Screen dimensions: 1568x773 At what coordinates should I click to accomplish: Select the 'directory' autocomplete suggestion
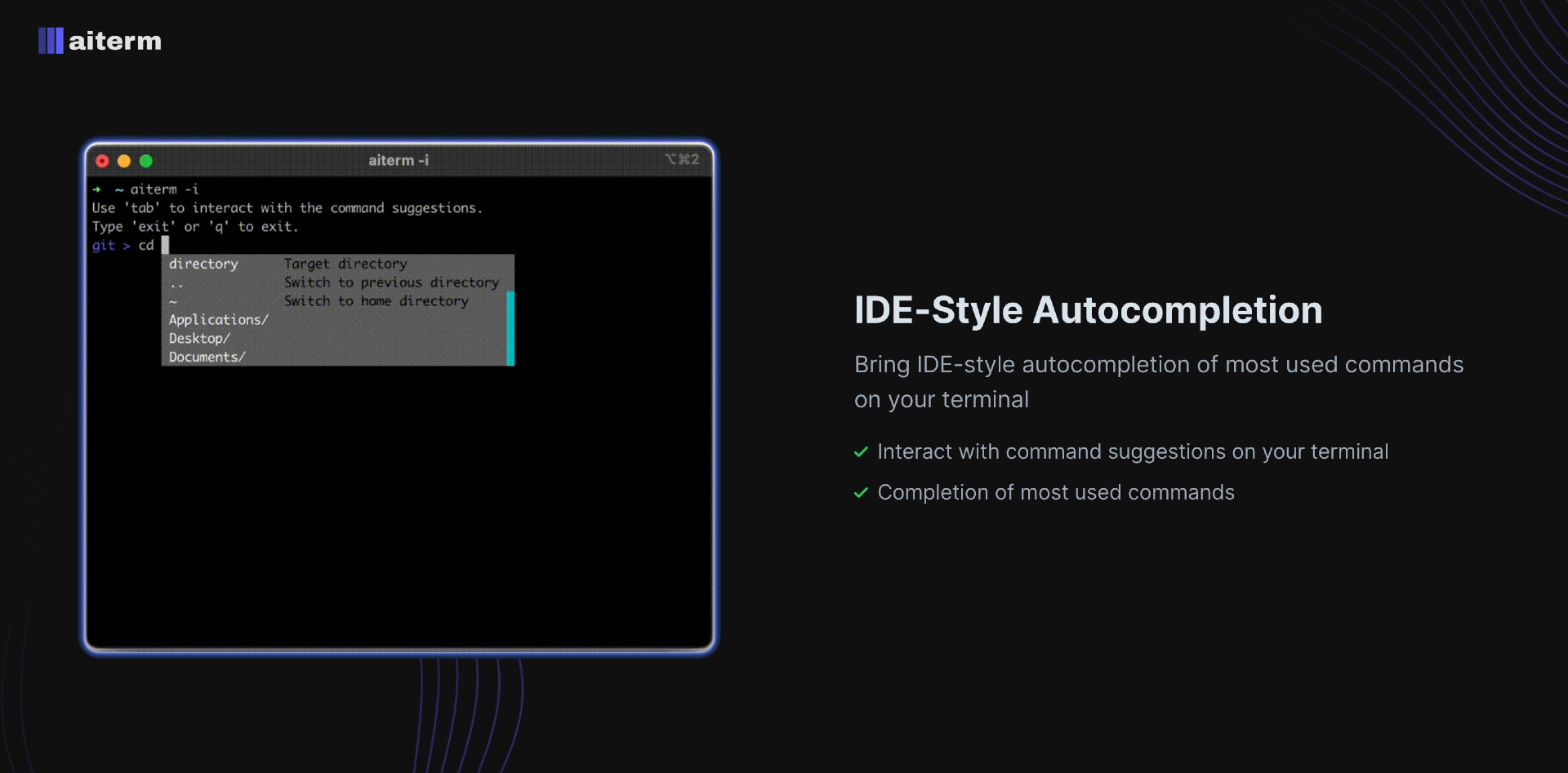203,264
